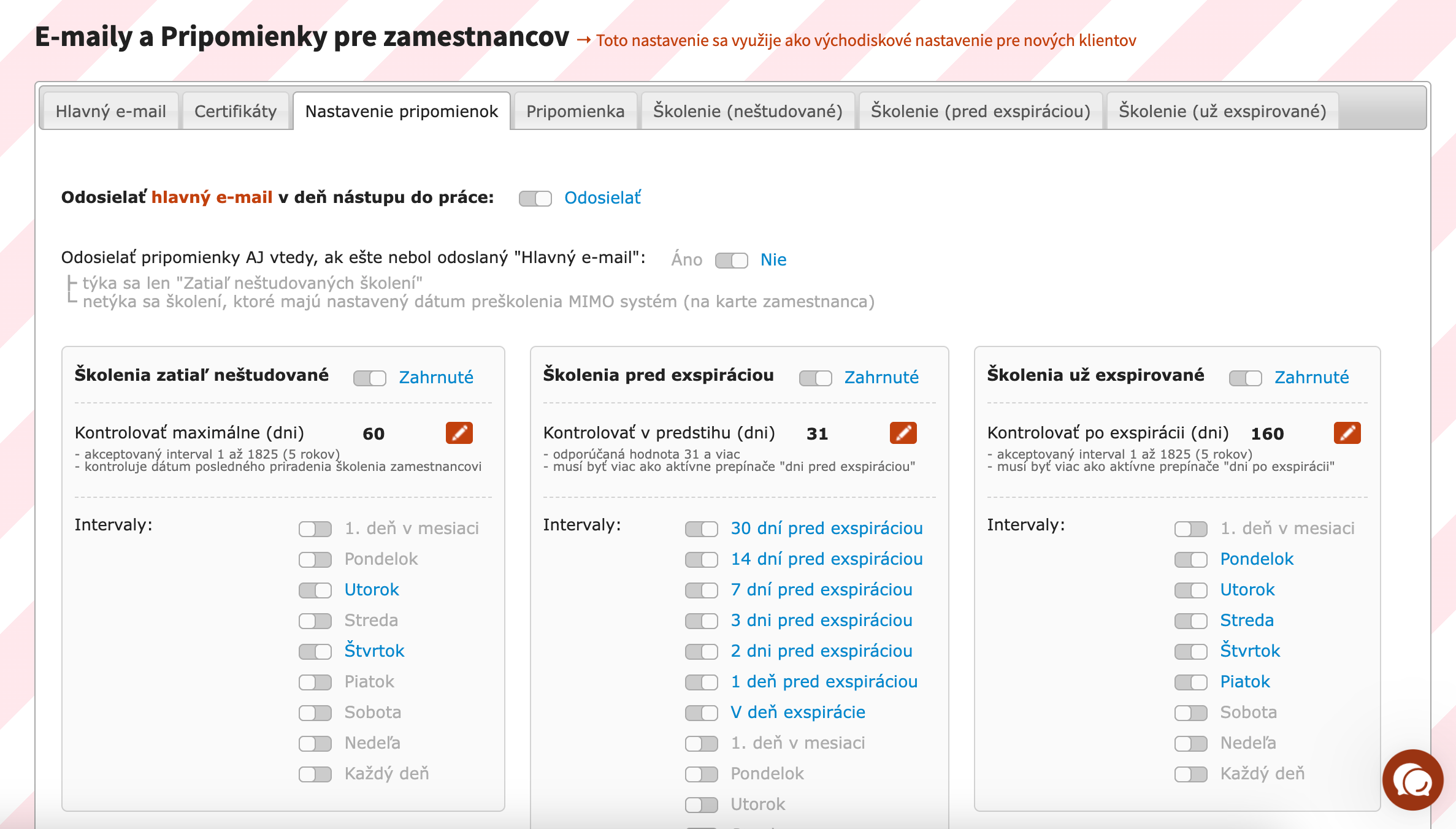
Task: Toggle 'Odosielať' main e-mail on start day
Action: coord(535,199)
